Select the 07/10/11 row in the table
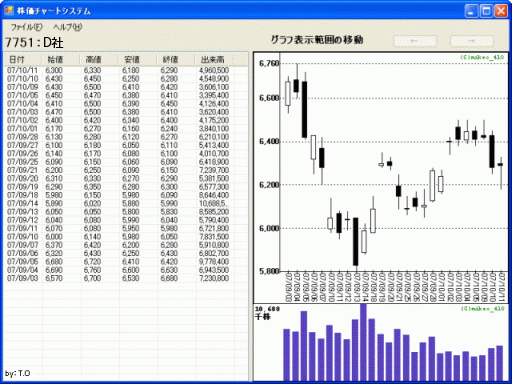 click(126, 70)
